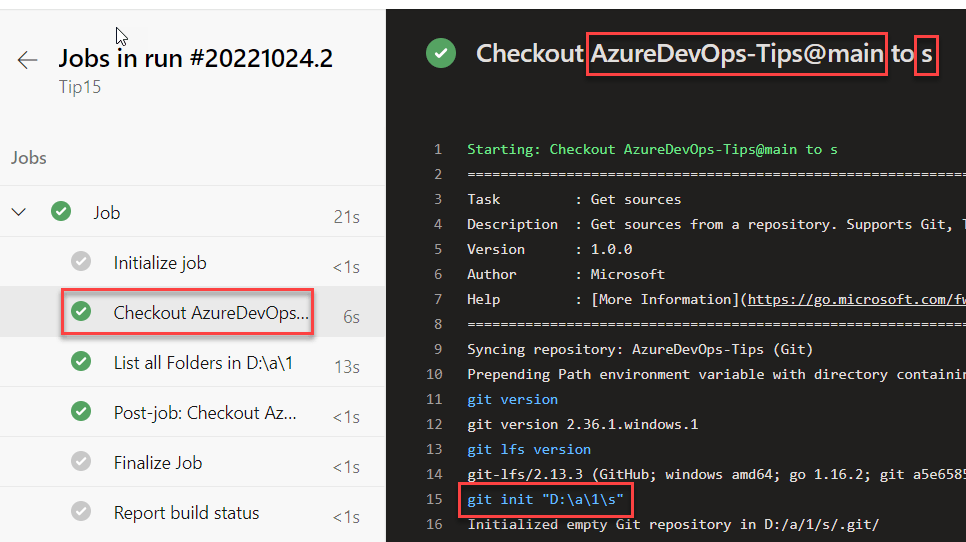
Task: Click the git lfs version command line
Action: point(529,449)
